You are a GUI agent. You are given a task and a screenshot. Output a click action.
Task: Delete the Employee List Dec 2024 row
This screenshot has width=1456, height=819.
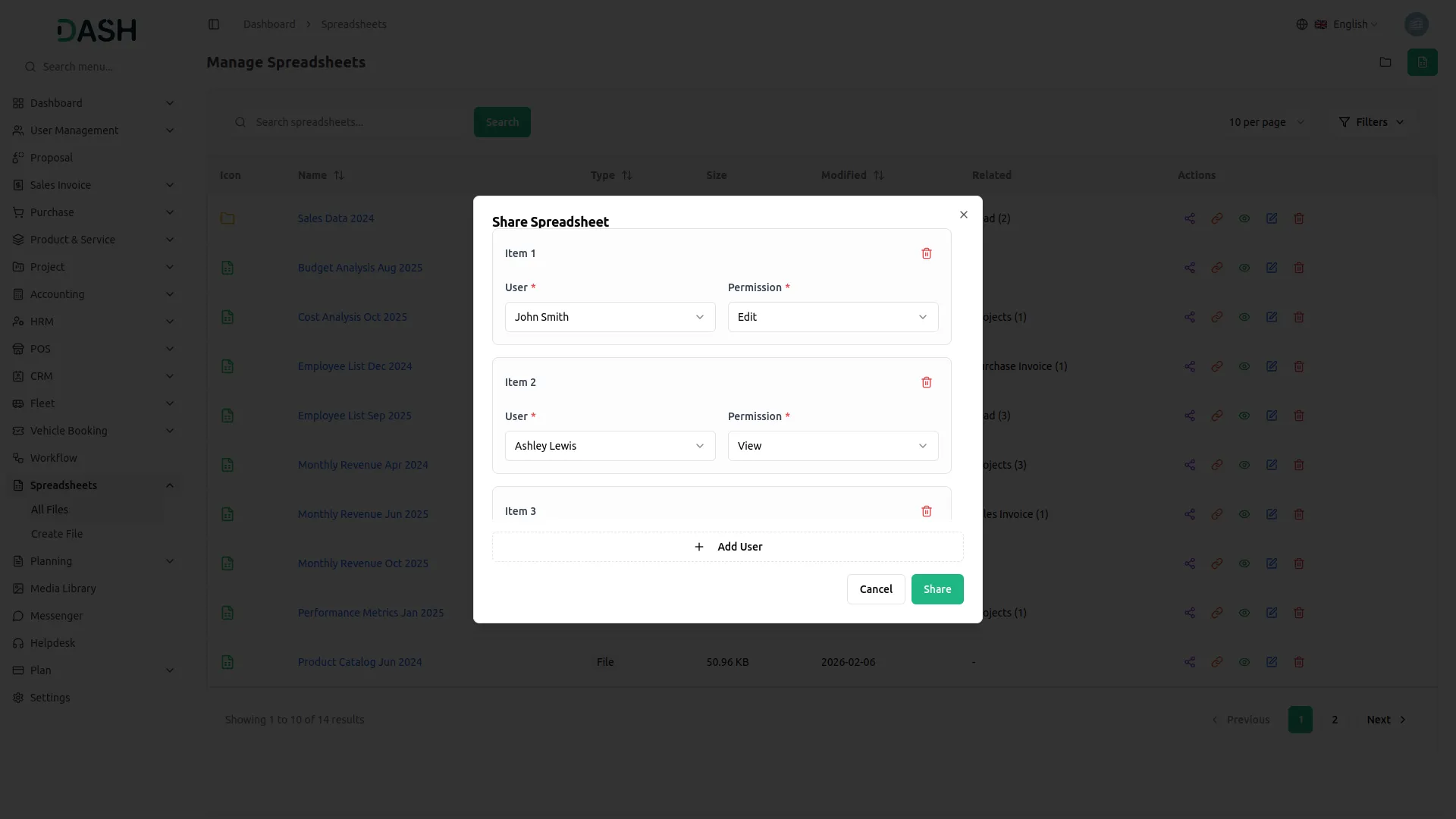[1298, 366]
